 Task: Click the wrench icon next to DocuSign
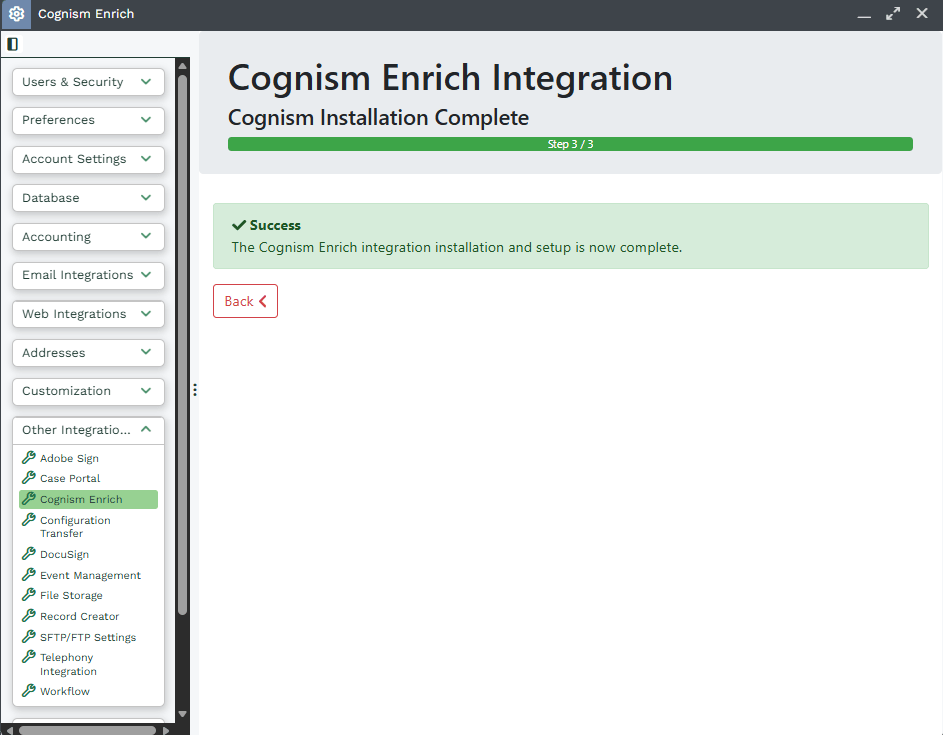(x=29, y=554)
